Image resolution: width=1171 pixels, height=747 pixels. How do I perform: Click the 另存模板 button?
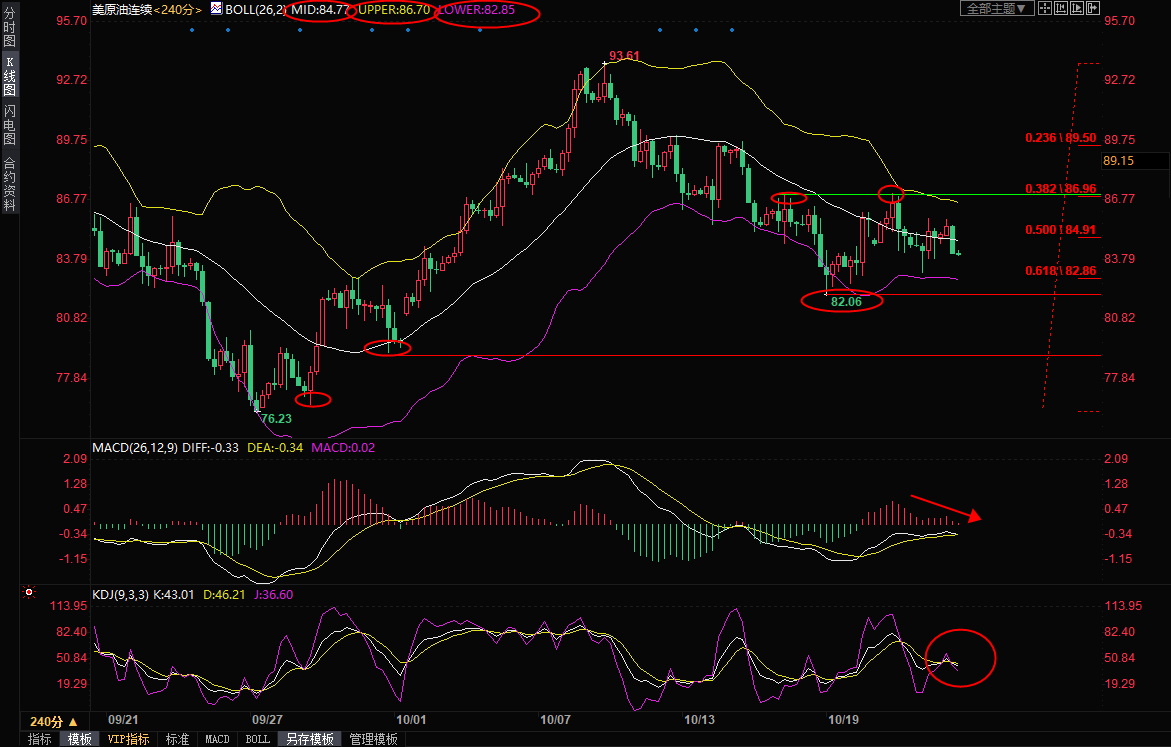point(309,739)
